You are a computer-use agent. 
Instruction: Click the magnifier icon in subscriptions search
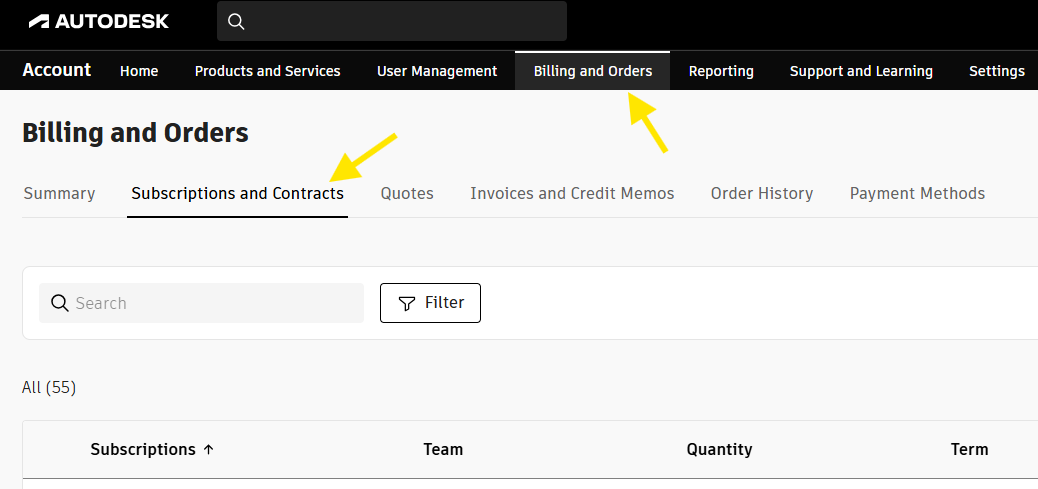[59, 303]
